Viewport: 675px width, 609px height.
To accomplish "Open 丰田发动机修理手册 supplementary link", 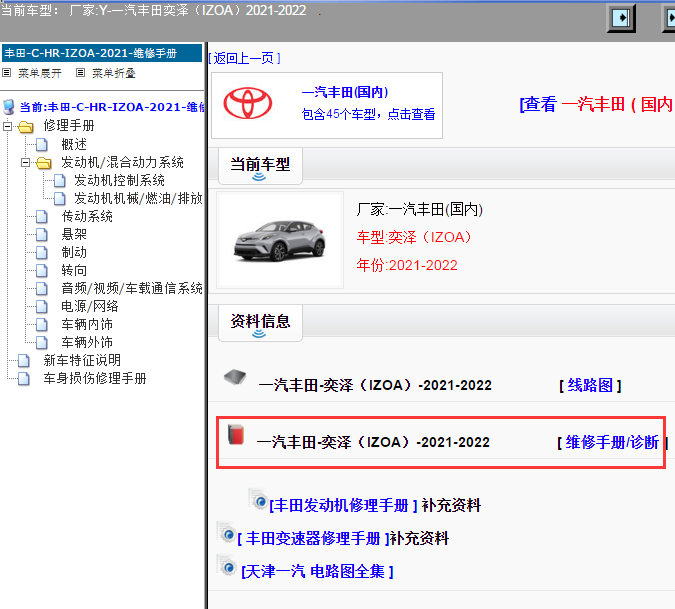I will point(343,505).
